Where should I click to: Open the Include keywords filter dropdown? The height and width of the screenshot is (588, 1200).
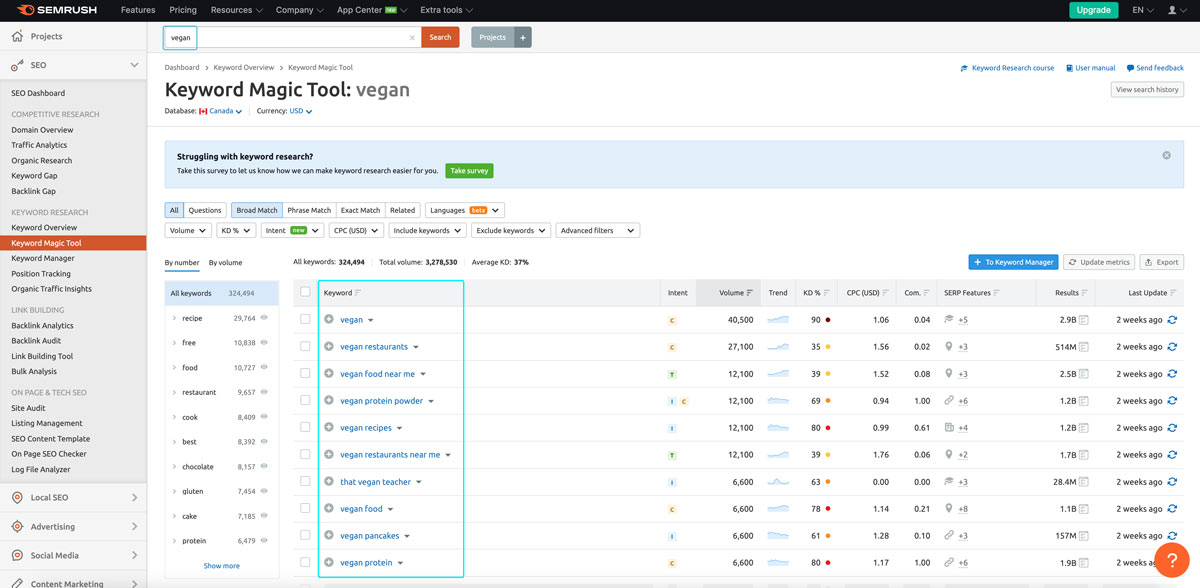pos(427,230)
